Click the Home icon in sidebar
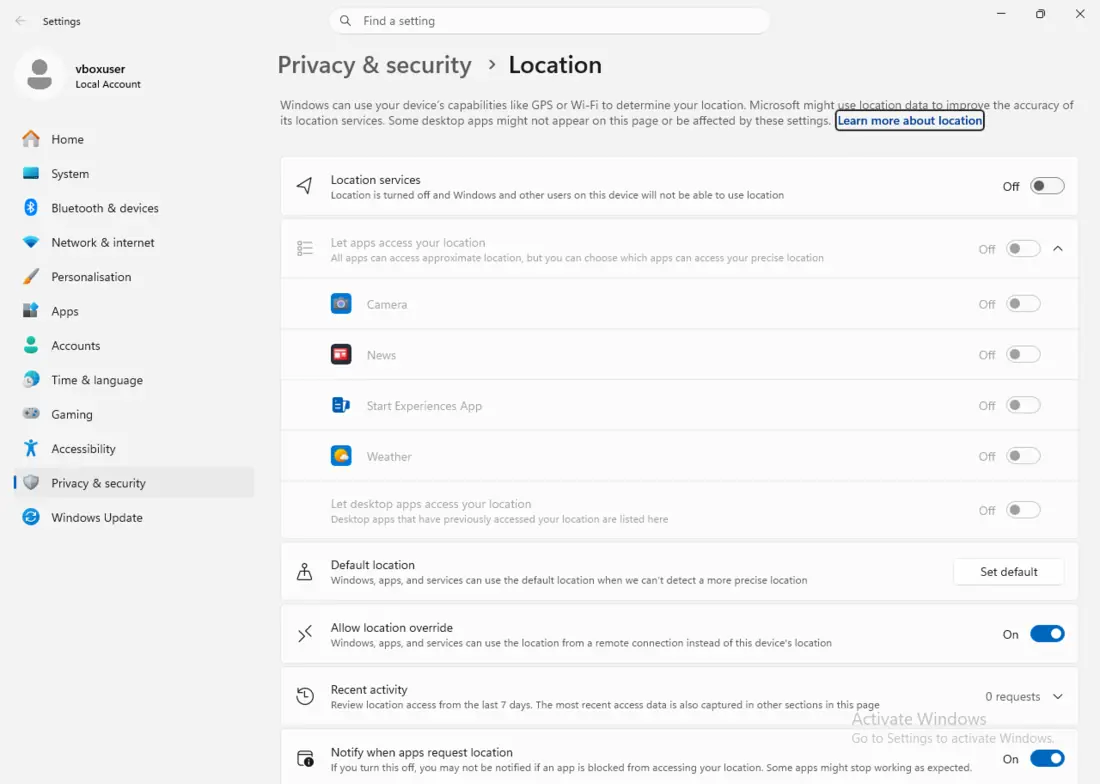1100x784 pixels. point(31,139)
